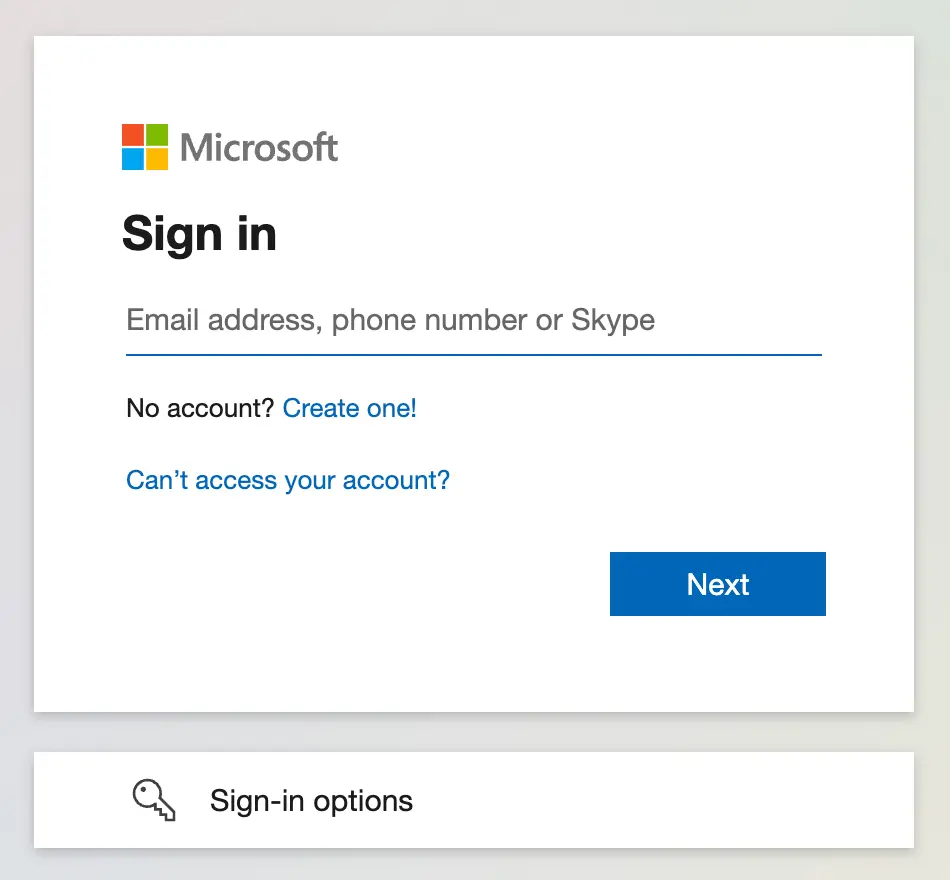Click the underline below the email field
Image resolution: width=950 pixels, height=880 pixels.
473,352
